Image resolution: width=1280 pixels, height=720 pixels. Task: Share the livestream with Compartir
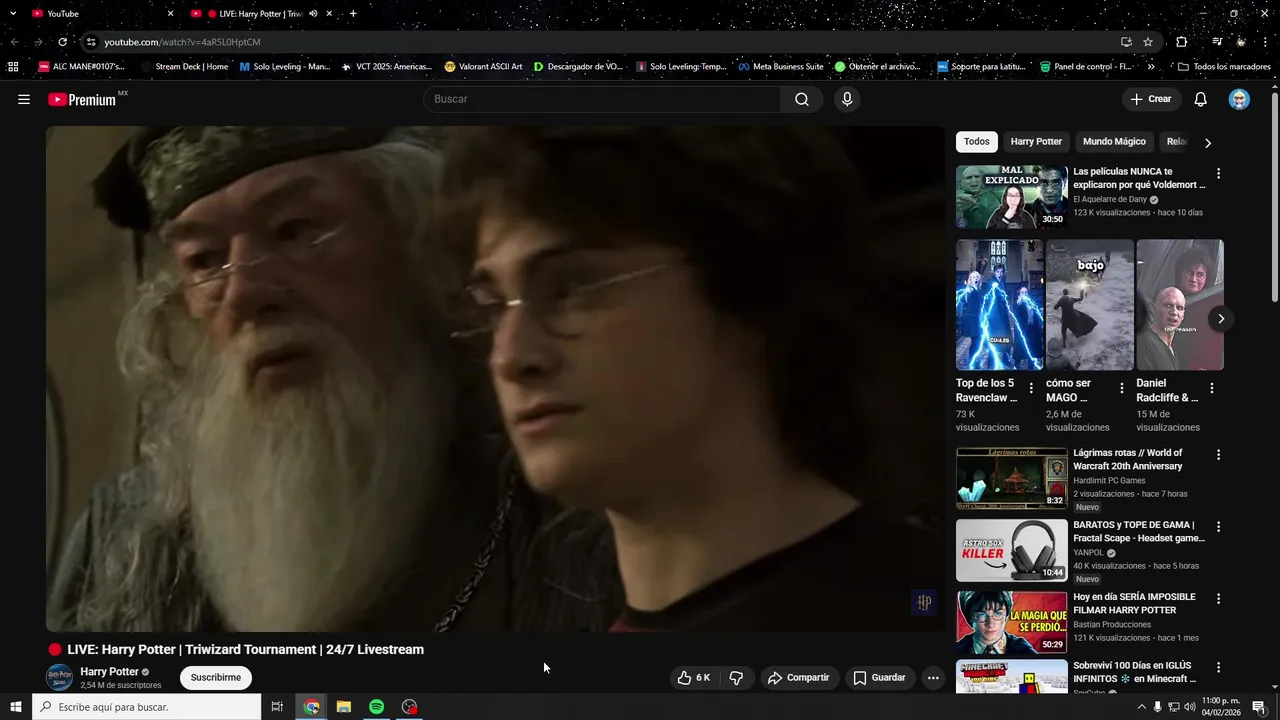[798, 678]
